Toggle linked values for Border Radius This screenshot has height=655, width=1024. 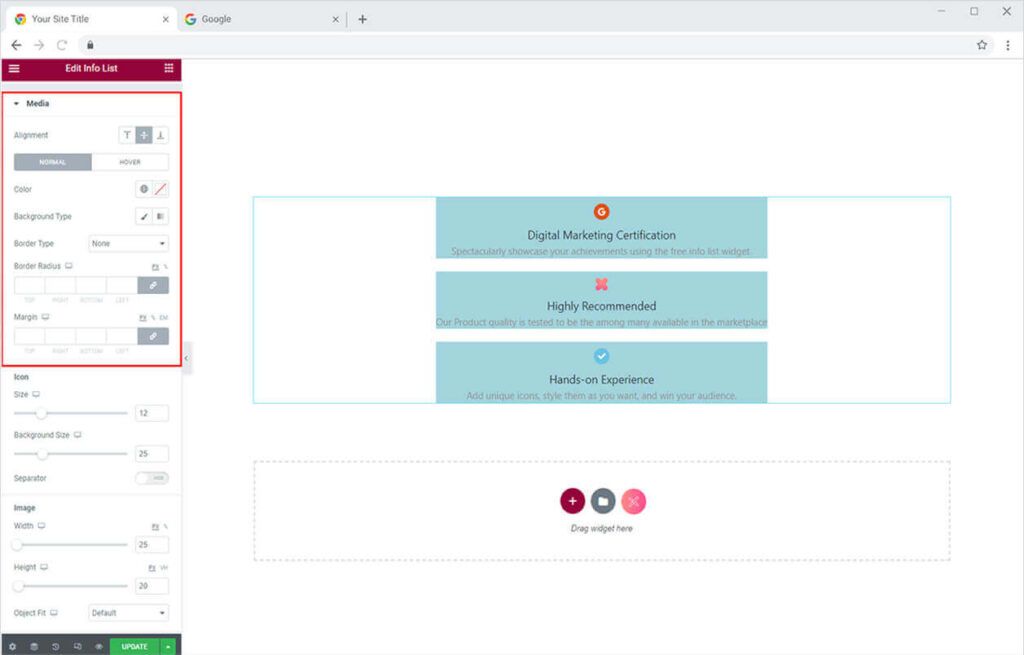tap(153, 286)
